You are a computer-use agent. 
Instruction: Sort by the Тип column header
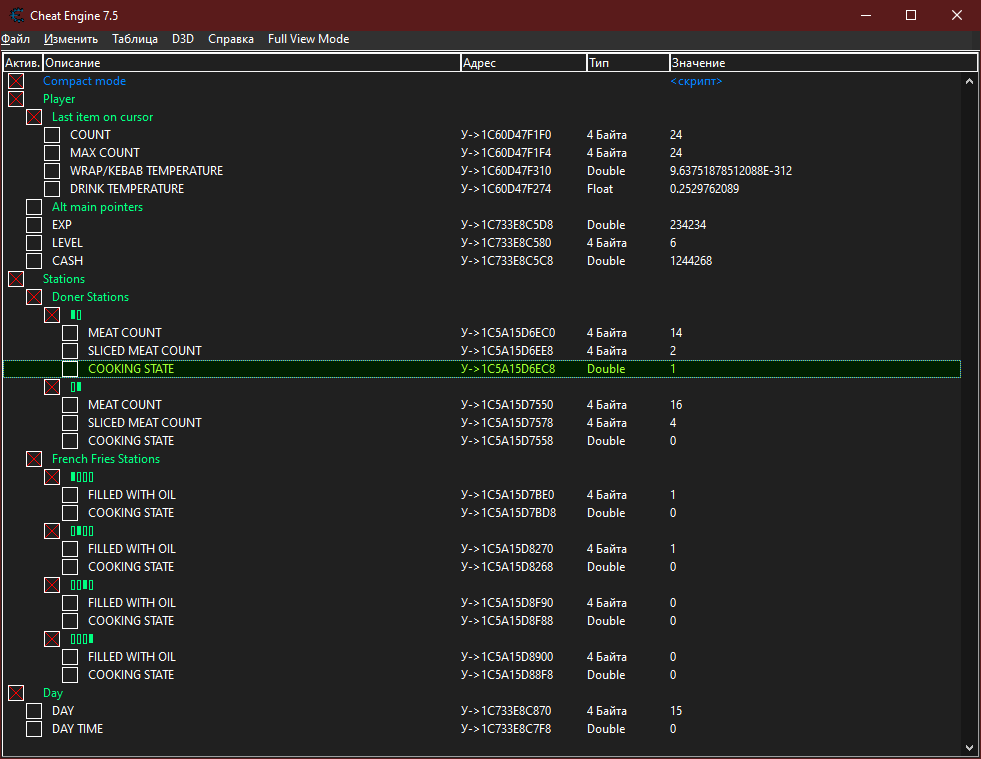[628, 63]
